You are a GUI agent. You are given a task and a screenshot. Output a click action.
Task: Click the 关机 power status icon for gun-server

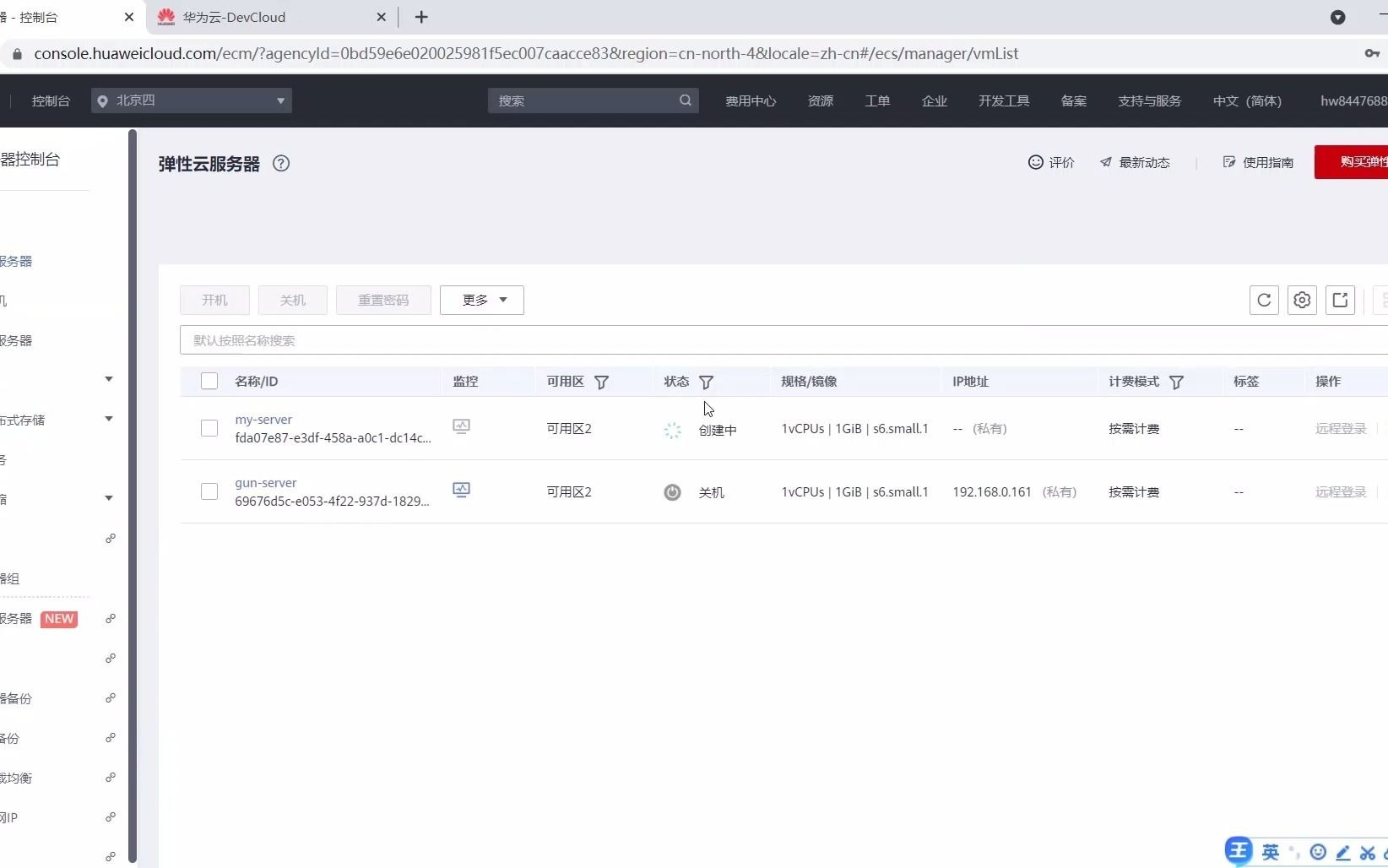[672, 492]
